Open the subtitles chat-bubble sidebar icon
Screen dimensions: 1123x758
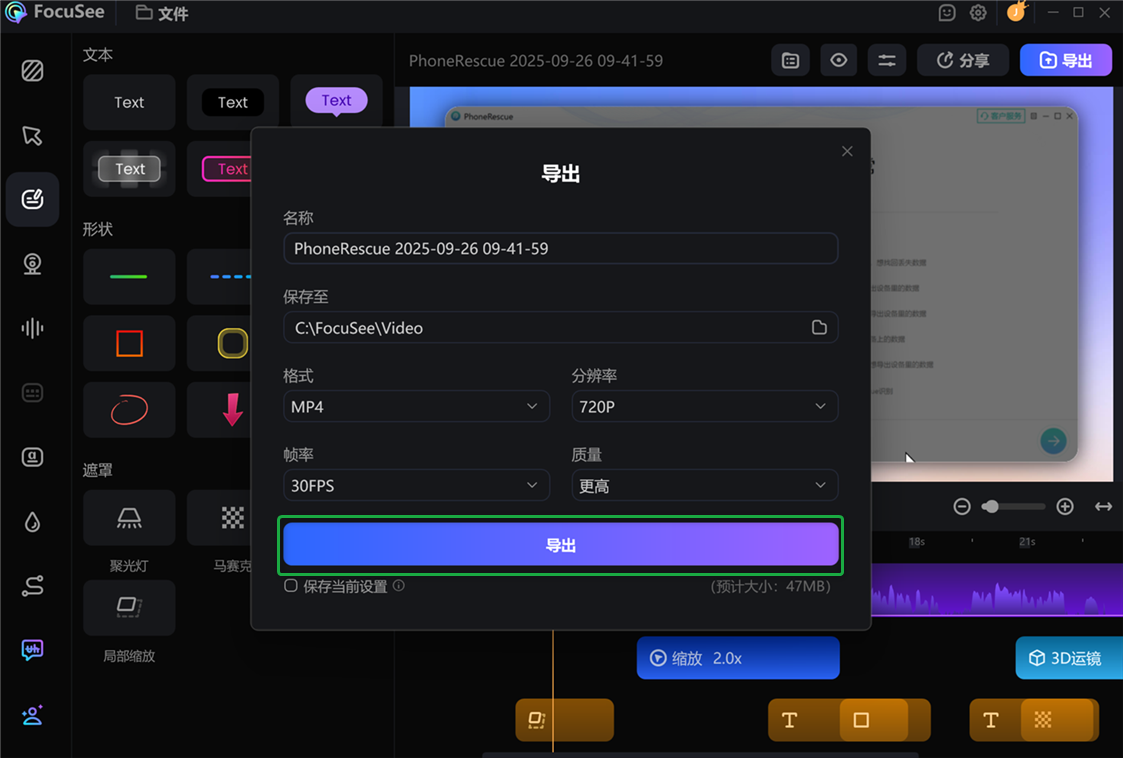pyautogui.click(x=32, y=650)
